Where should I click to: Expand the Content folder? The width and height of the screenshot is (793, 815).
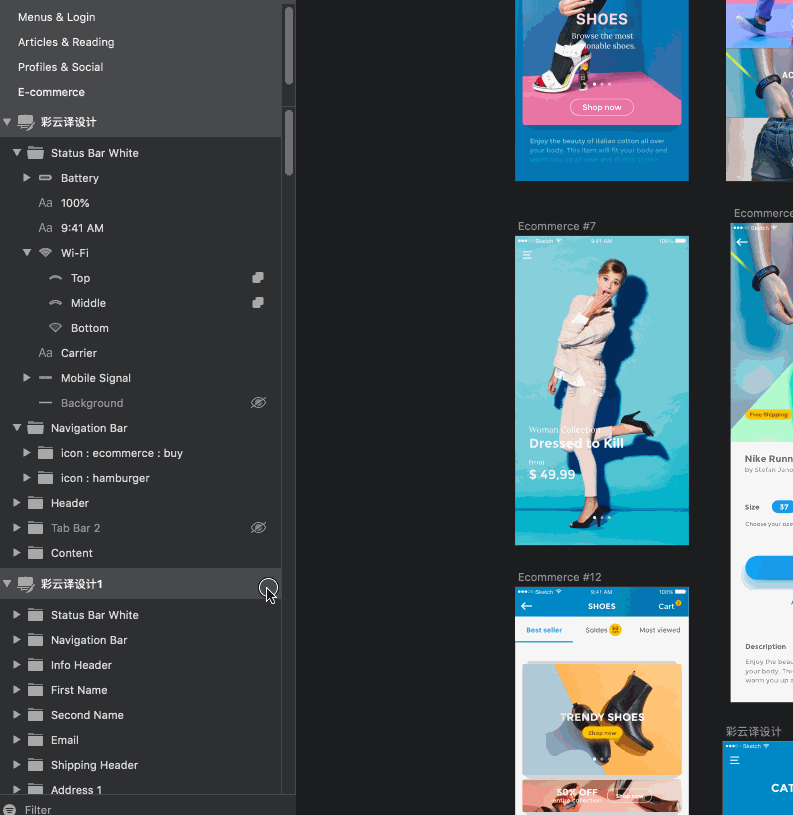[x=17, y=553]
